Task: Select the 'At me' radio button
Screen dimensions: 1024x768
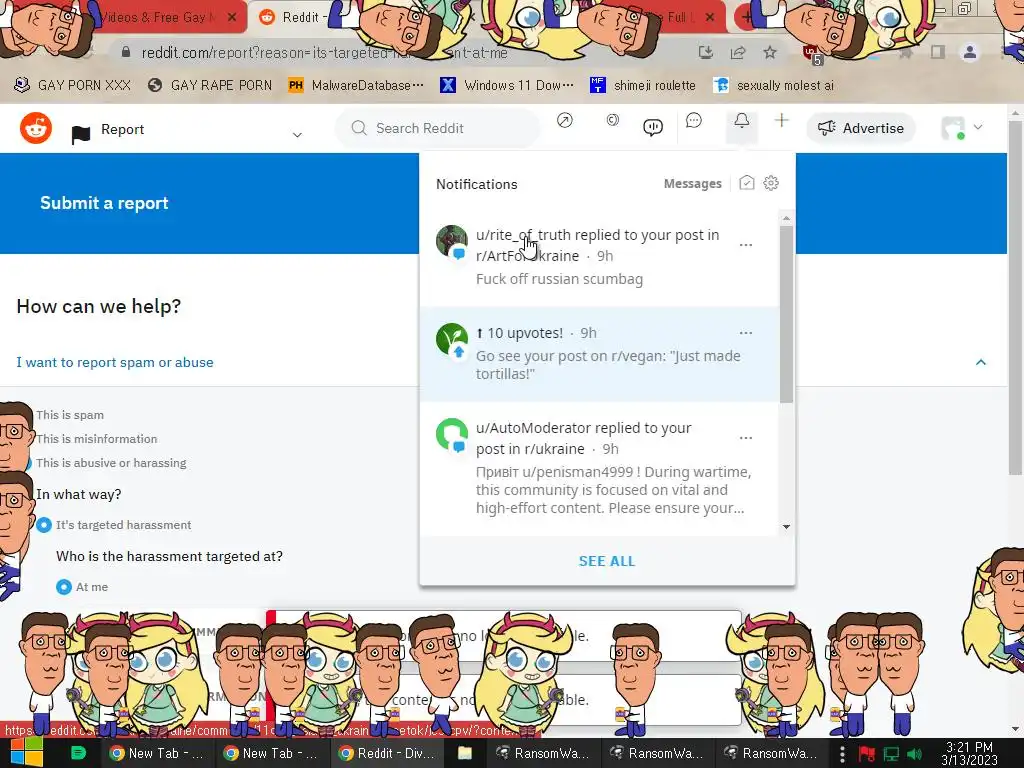Action: tap(63, 587)
